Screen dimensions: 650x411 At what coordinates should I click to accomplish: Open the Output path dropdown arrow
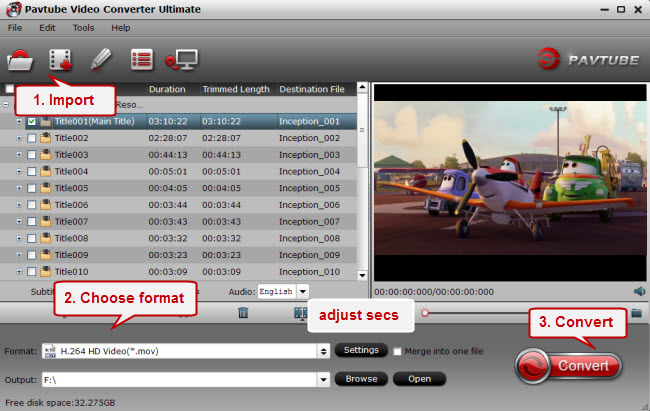(x=323, y=379)
